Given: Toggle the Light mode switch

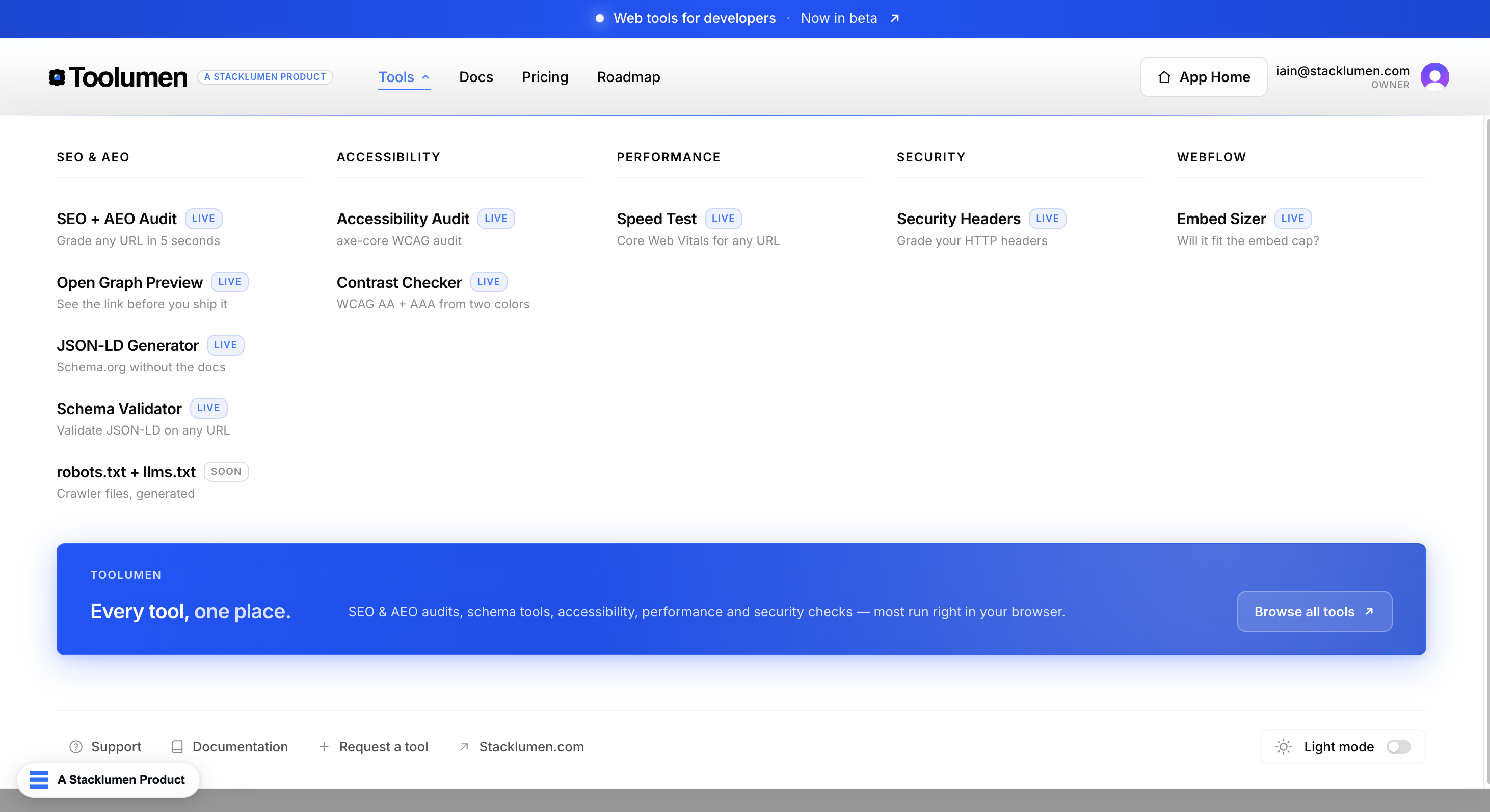Looking at the screenshot, I should (x=1399, y=747).
